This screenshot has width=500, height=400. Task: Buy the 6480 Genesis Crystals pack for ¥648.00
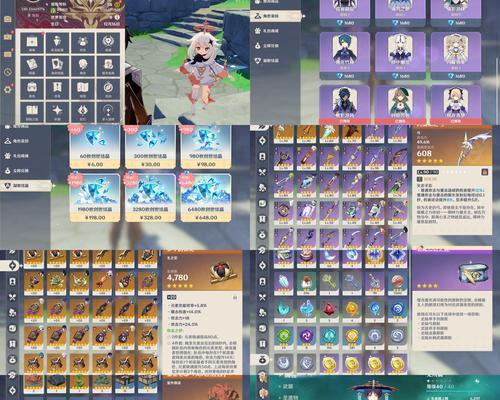206,197
